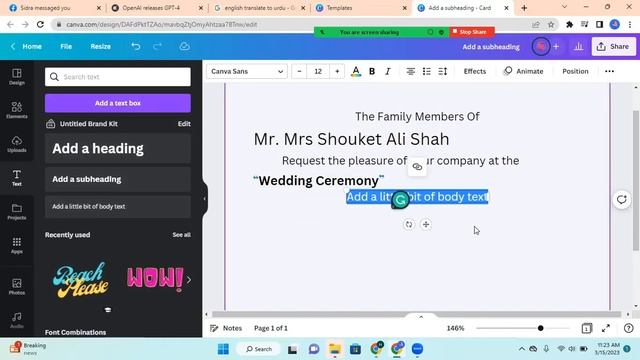640x360 pixels.
Task: Open the Projects panel in sidebar
Action: [17, 212]
